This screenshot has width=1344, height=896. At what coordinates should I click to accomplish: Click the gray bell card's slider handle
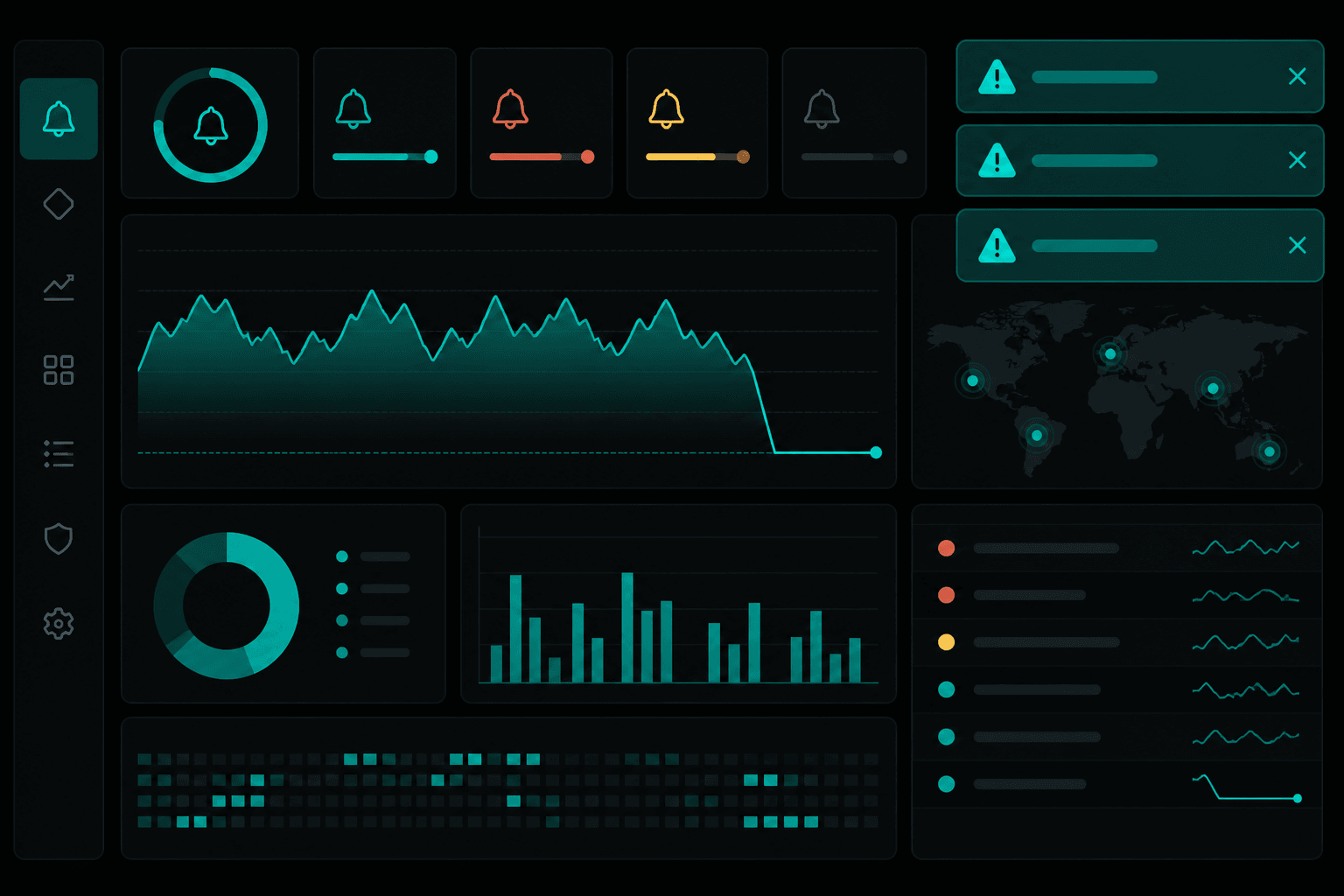point(900,157)
